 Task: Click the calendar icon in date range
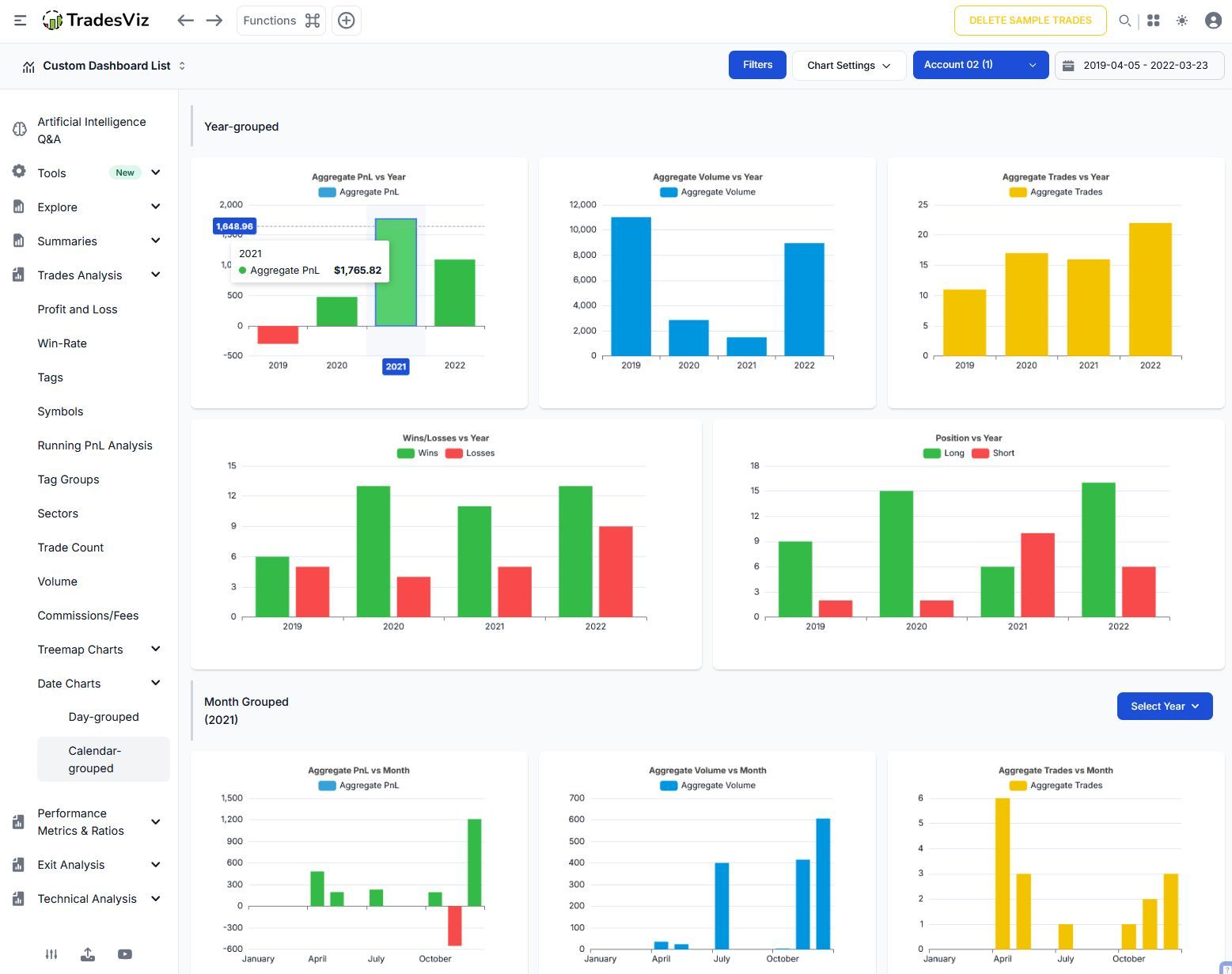[1068, 66]
